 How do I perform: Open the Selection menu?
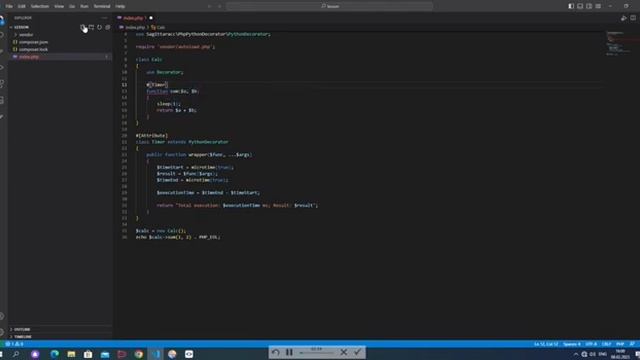40,6
